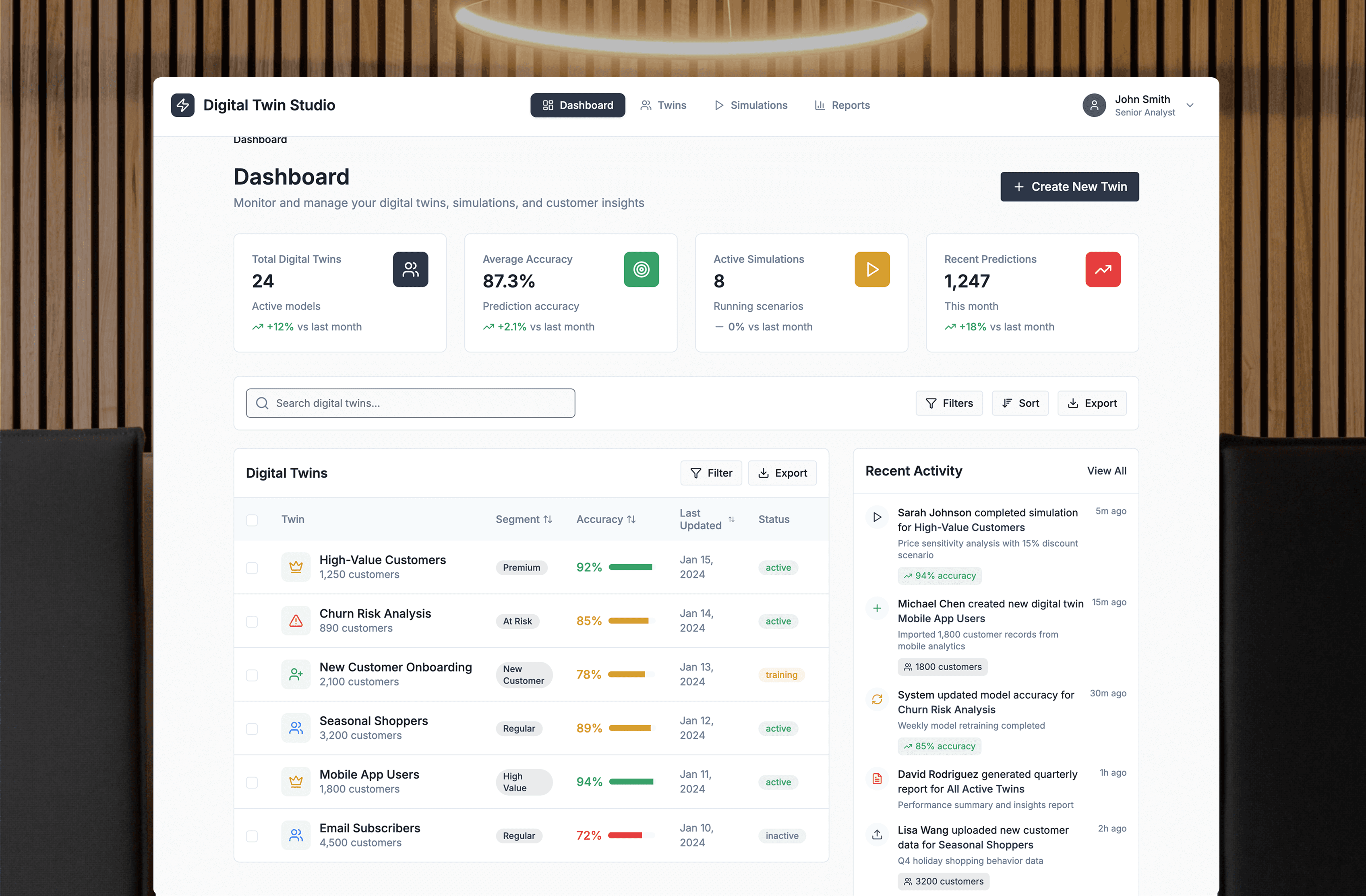Image resolution: width=1366 pixels, height=896 pixels.
Task: Click the yellow Active Simulations play icon
Action: [x=872, y=269]
